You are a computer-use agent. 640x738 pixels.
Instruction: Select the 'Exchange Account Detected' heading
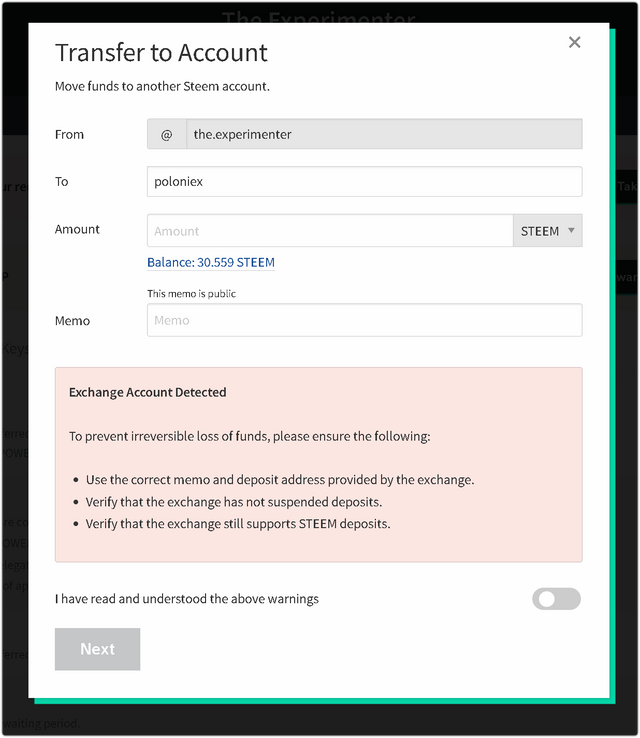point(148,393)
